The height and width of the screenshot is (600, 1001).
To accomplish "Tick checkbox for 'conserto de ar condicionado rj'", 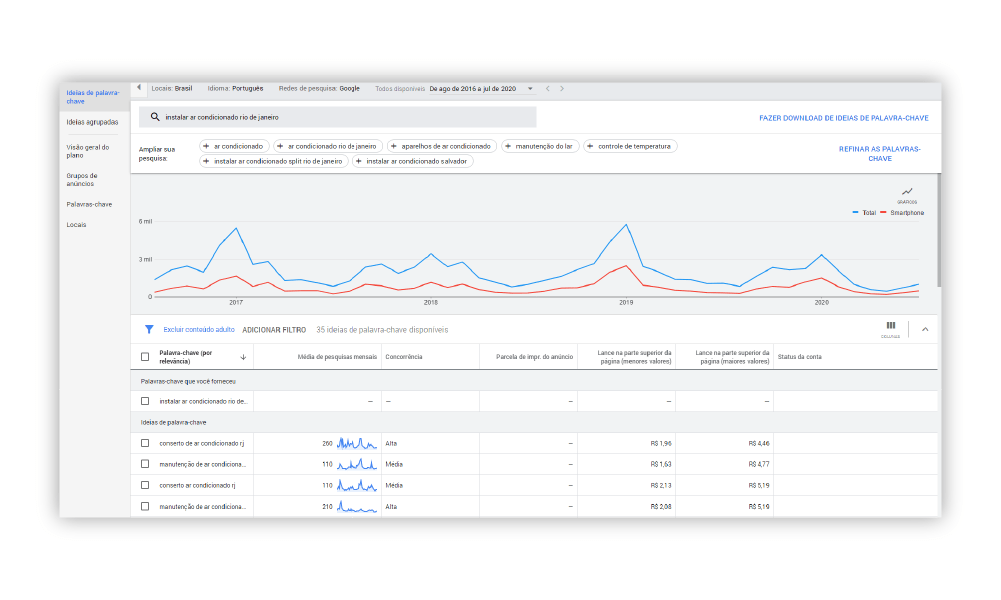I will (x=145, y=443).
